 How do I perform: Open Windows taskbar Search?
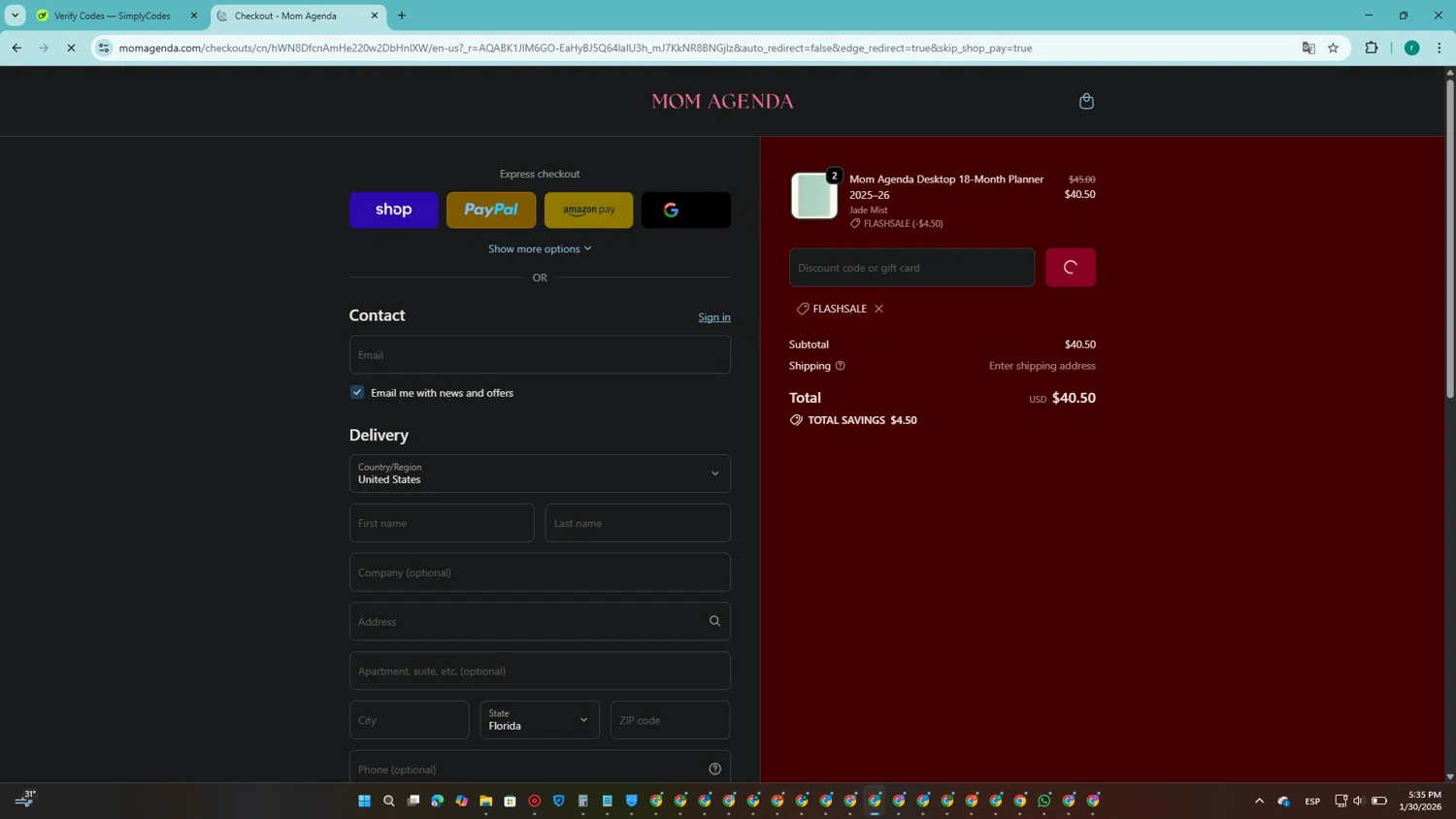[389, 801]
